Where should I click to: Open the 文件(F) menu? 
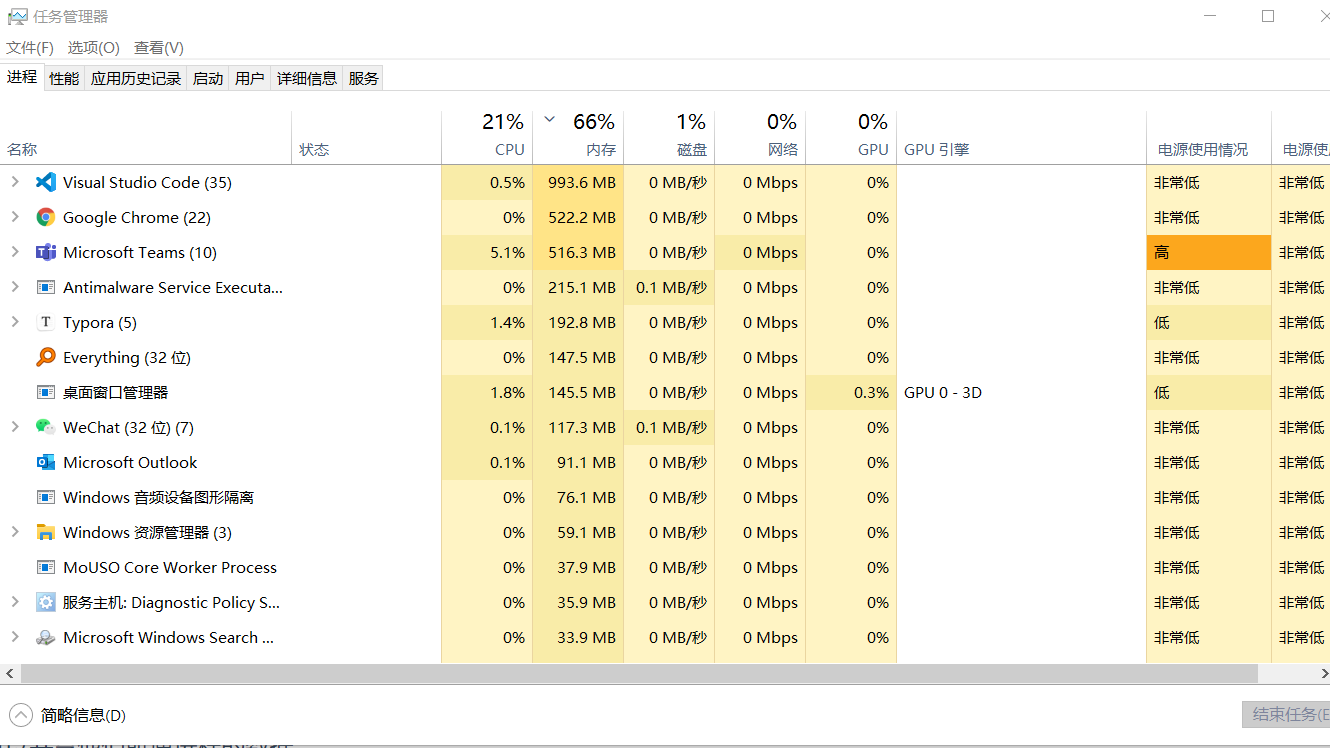(30, 47)
